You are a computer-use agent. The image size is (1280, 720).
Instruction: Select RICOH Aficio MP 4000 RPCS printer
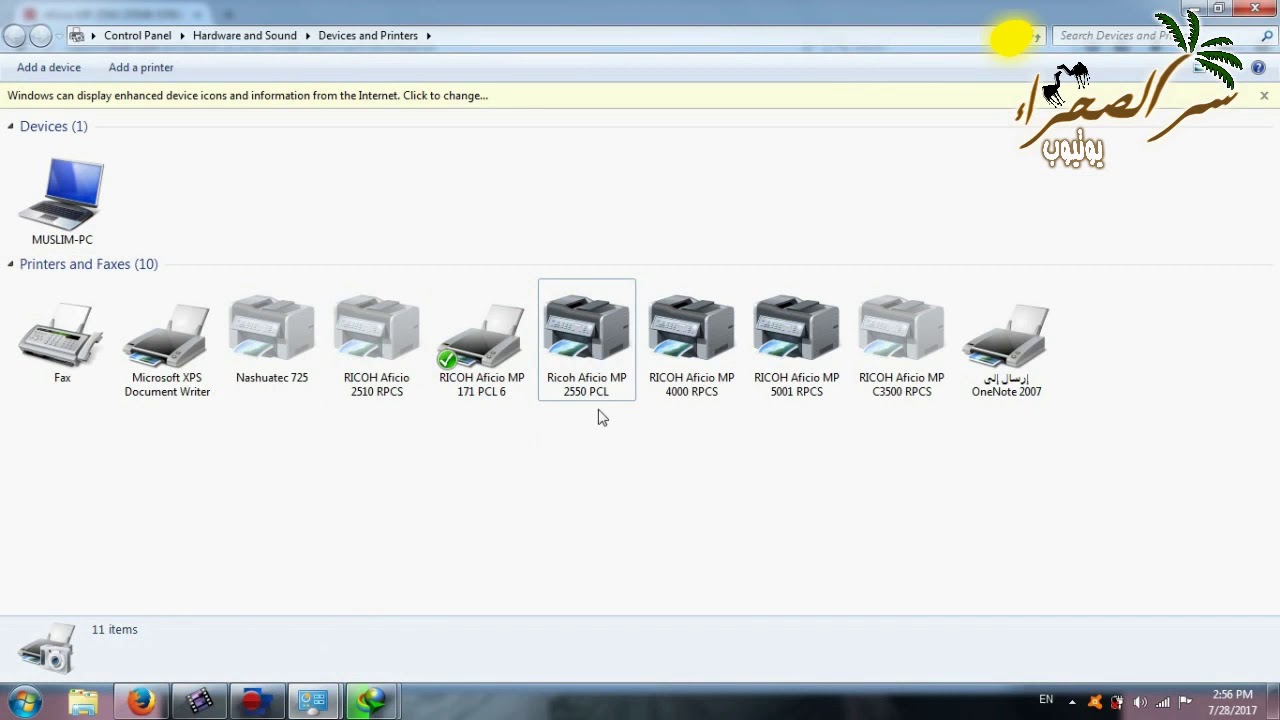click(691, 330)
